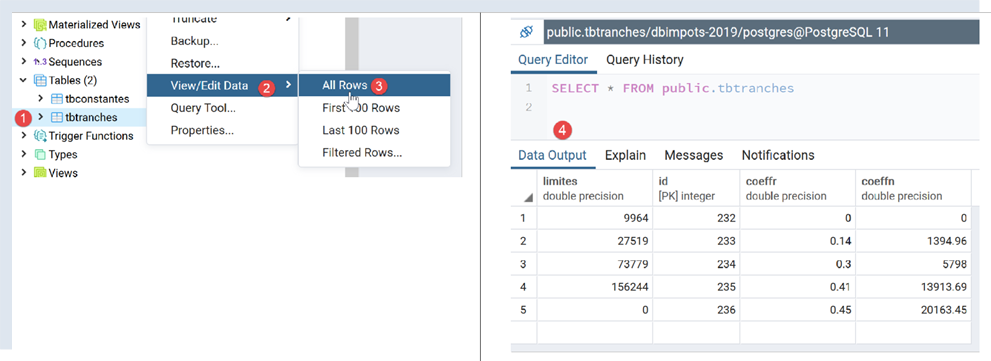991x361 pixels.
Task: Expand the Materialized Views node
Action: tap(24, 25)
